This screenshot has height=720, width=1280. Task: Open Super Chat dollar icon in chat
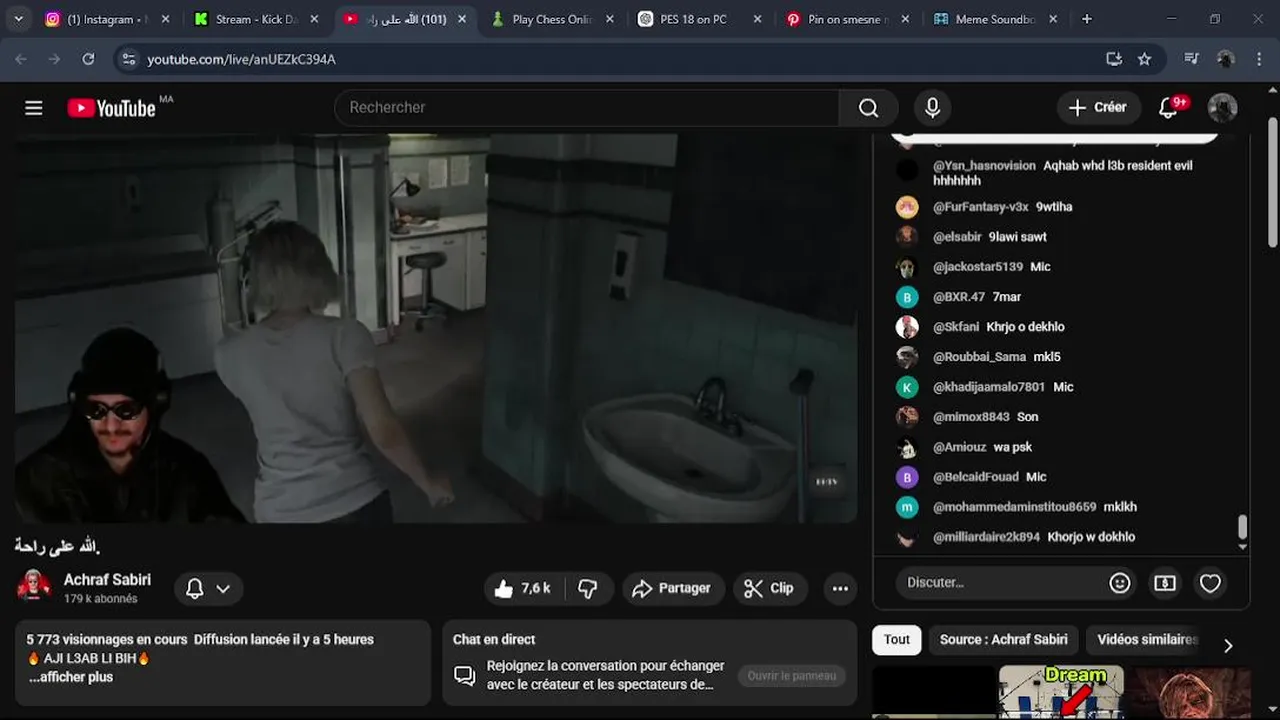pos(1165,582)
